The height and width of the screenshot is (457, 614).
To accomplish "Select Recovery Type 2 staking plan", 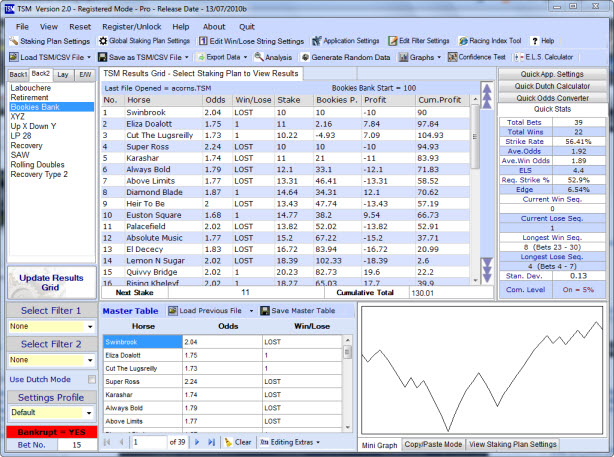I will pos(39,174).
